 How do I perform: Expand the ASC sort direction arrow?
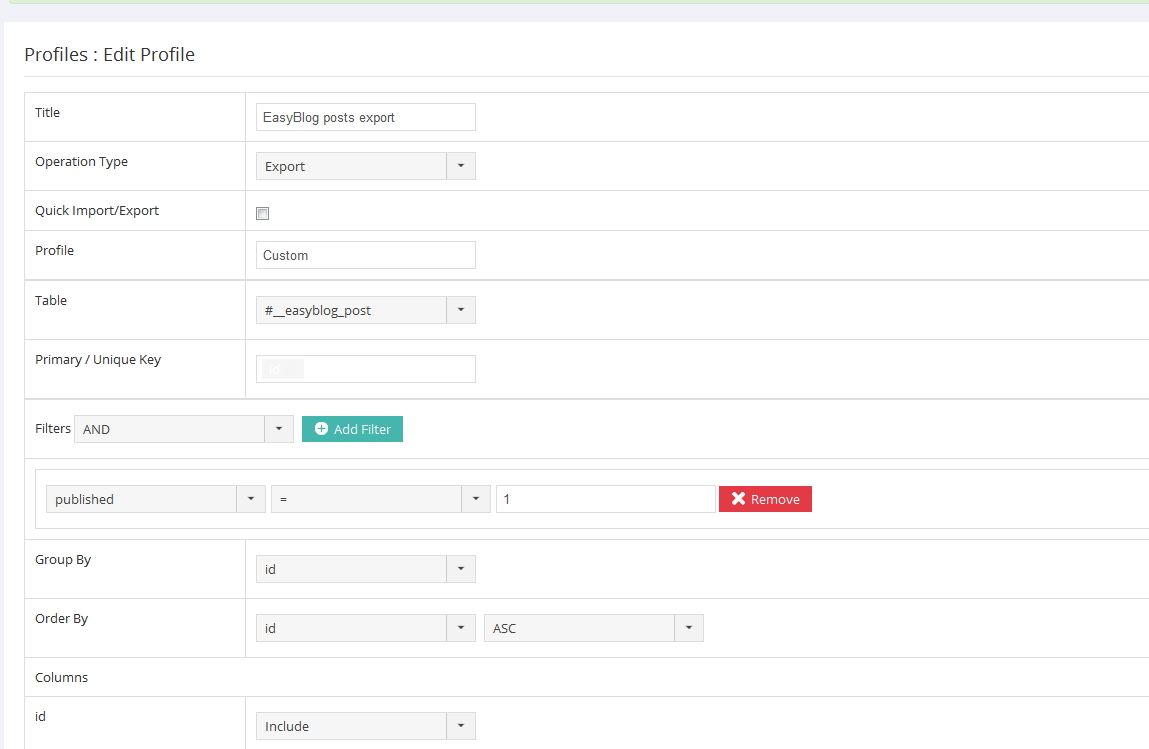(688, 628)
